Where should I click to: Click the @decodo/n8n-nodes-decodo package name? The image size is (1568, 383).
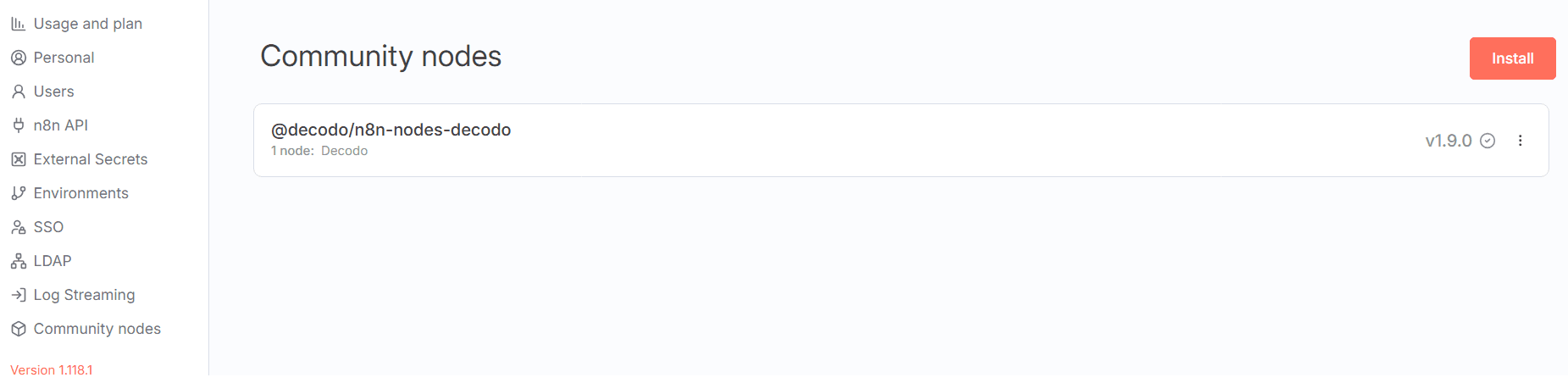click(391, 130)
